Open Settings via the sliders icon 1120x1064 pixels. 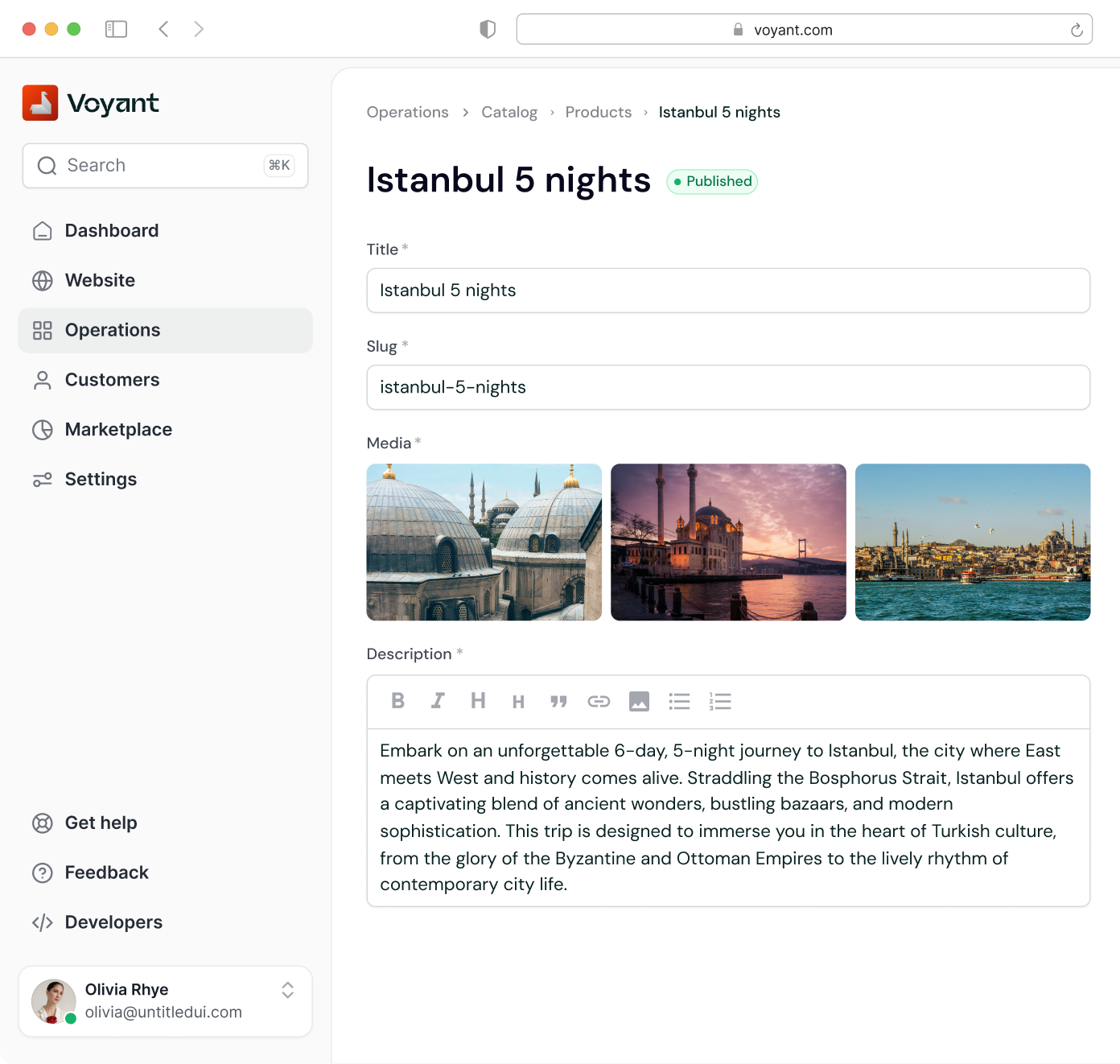[42, 479]
